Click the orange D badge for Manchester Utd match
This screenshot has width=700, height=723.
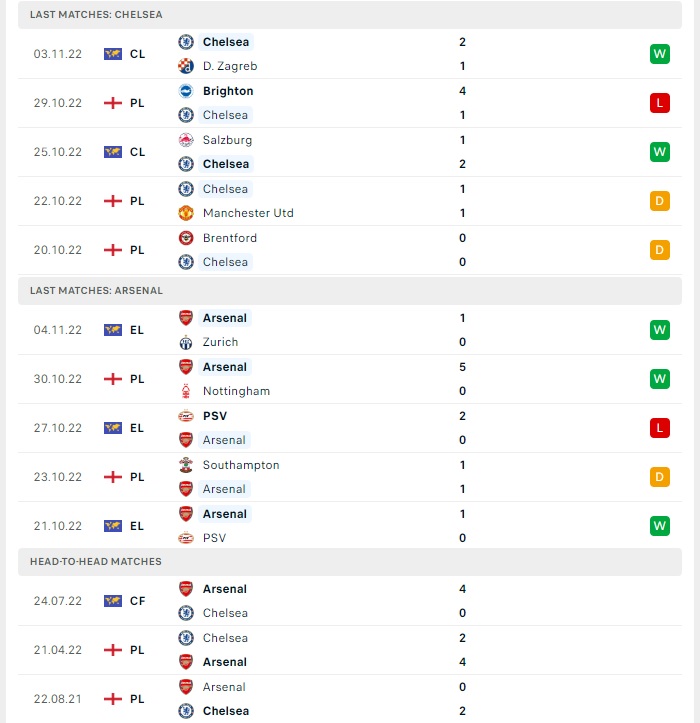coord(659,201)
